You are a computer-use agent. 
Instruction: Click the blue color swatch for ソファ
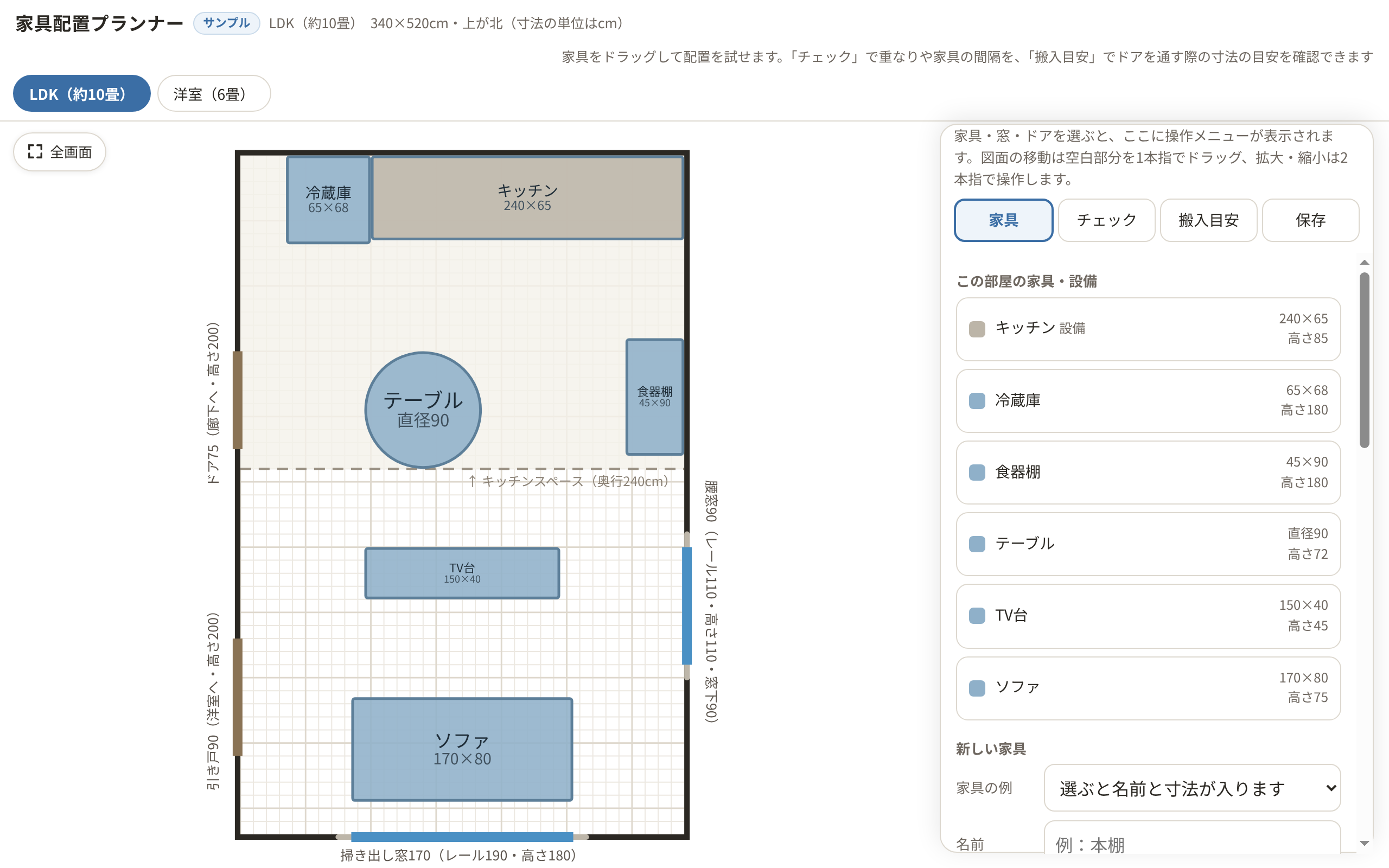(977, 688)
